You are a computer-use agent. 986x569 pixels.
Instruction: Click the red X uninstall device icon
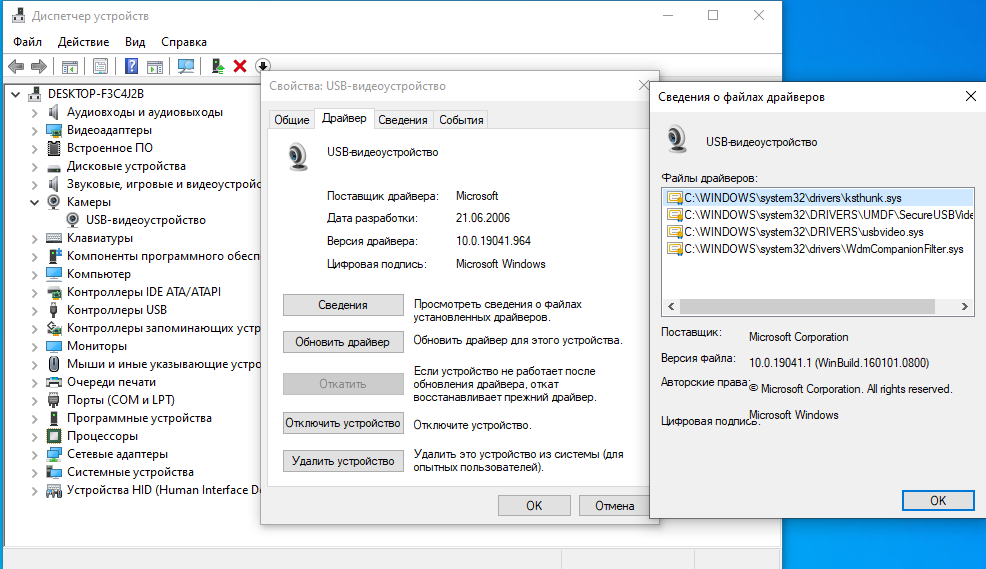(240, 66)
